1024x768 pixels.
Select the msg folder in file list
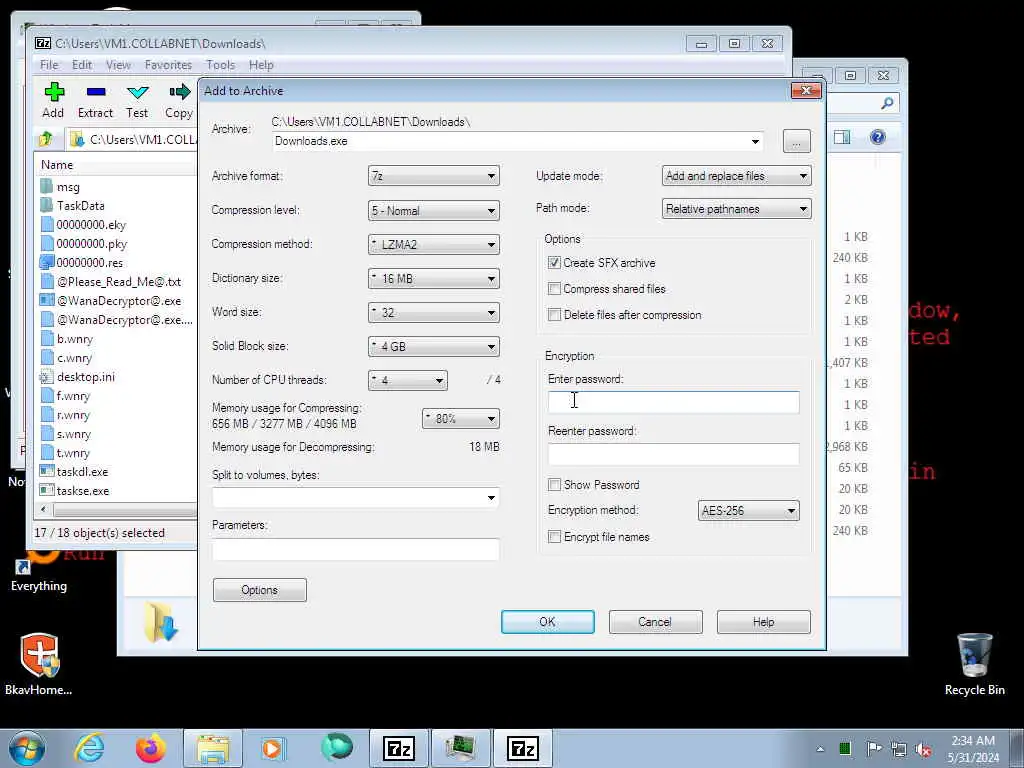68,187
